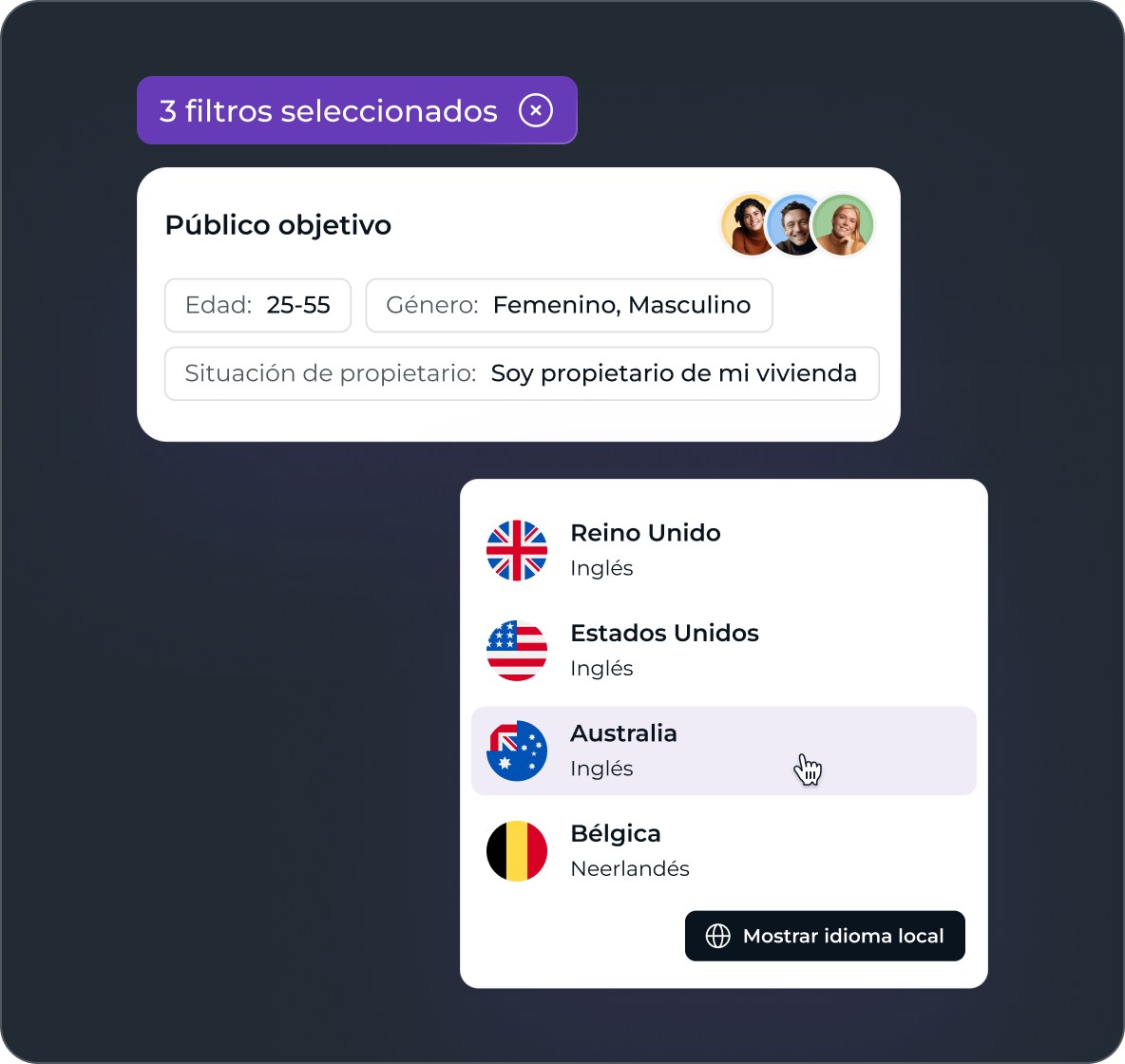1125x1064 pixels.
Task: Select Reino Unido from the country list
Action: pyautogui.click(x=723, y=550)
